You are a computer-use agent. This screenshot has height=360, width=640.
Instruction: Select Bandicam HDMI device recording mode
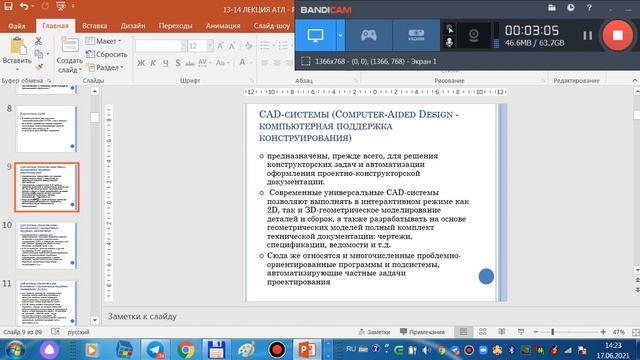click(416, 35)
